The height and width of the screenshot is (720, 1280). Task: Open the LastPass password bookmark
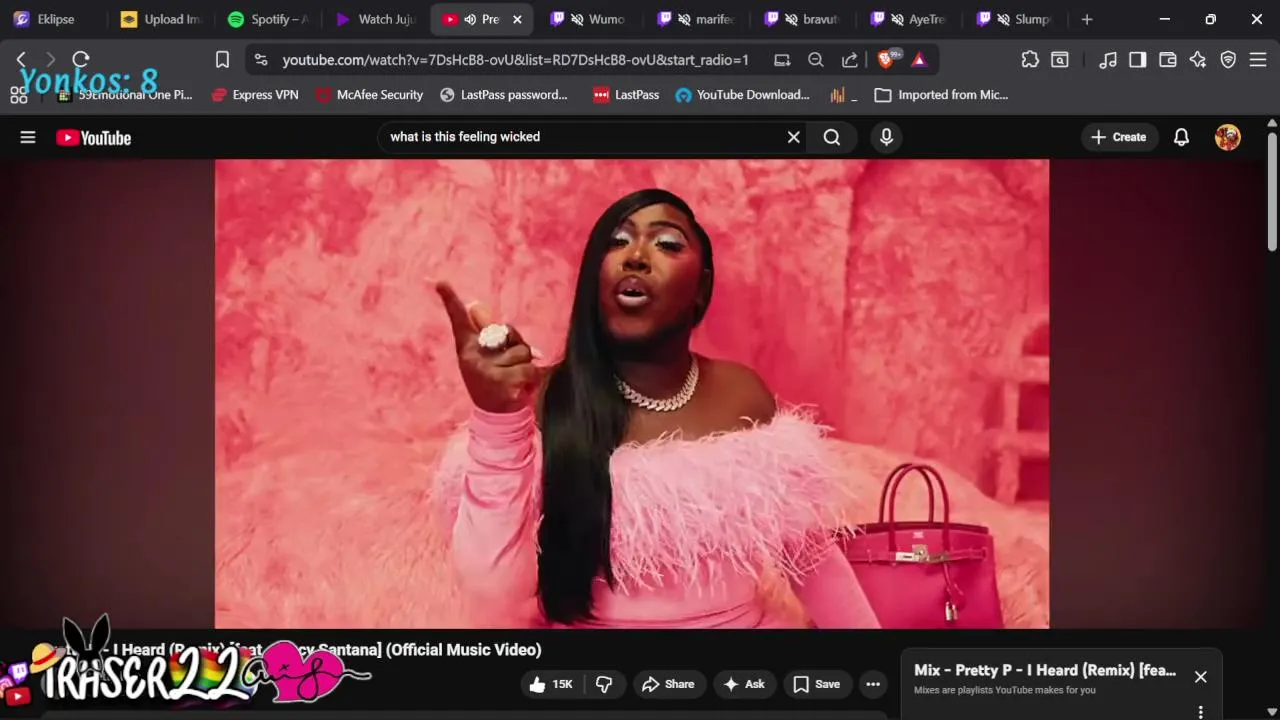pyautogui.click(x=502, y=95)
